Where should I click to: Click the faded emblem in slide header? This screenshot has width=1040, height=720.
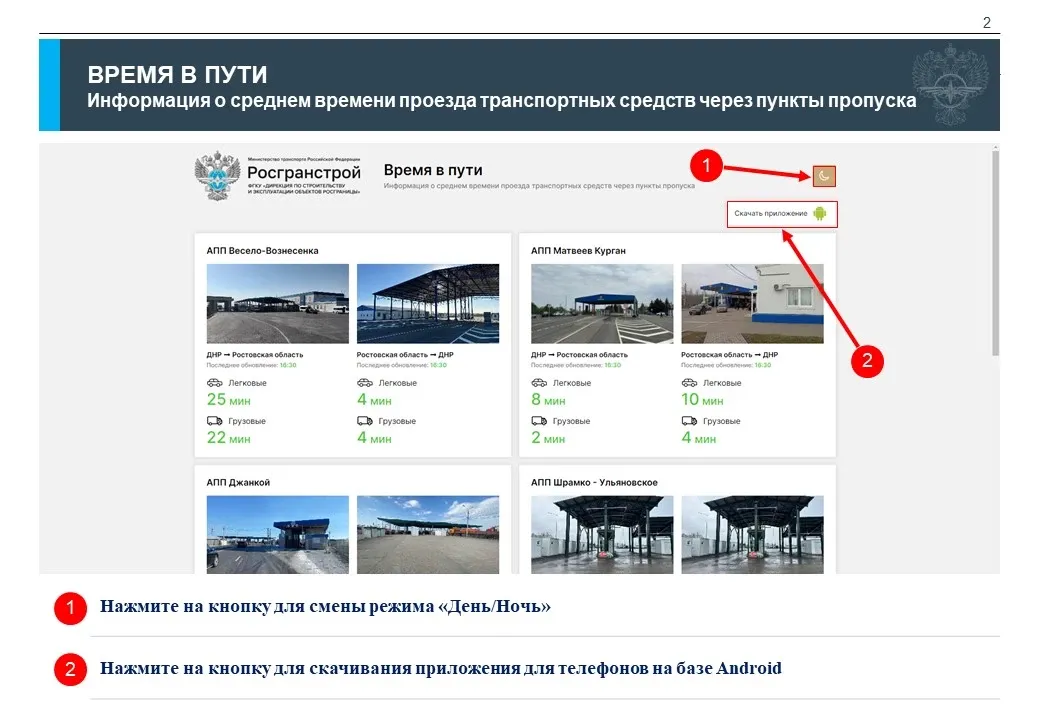(x=949, y=84)
